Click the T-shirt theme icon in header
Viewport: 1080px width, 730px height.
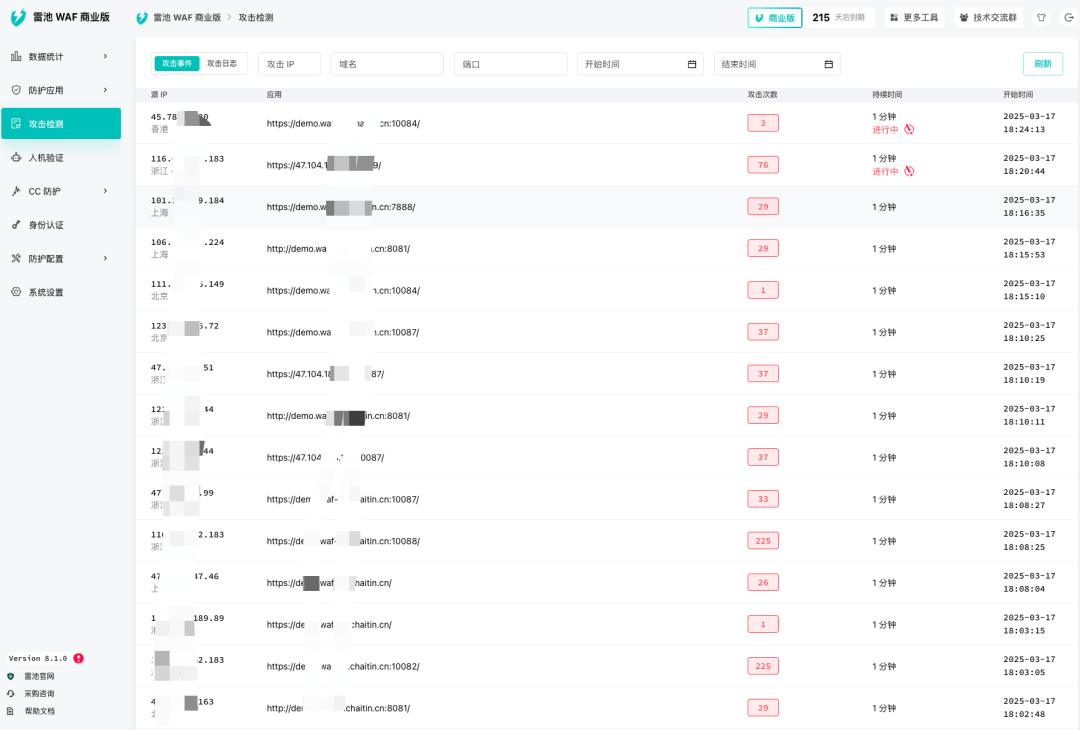coord(1041,17)
